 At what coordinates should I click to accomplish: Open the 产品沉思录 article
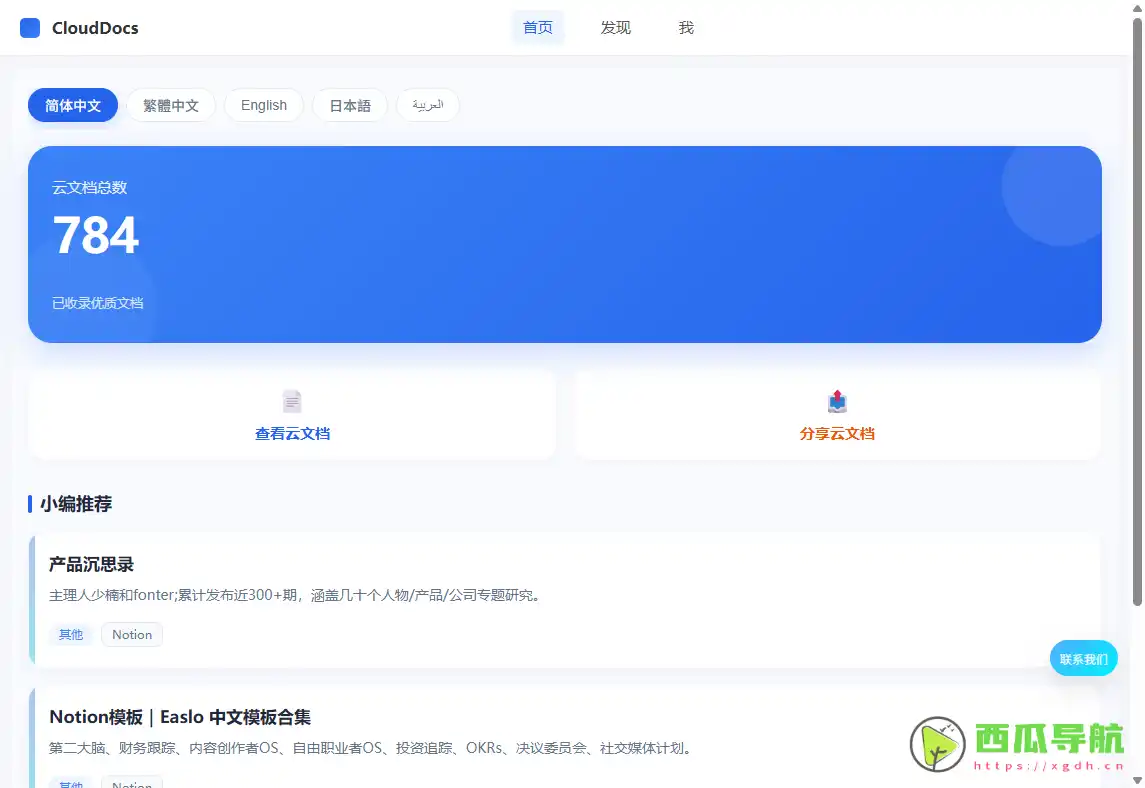(x=93, y=563)
